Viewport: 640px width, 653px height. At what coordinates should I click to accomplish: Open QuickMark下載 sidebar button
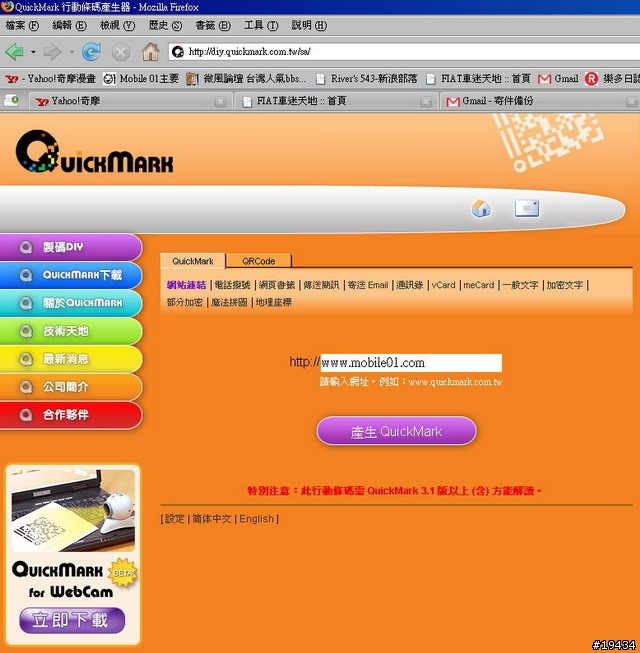pos(71,275)
